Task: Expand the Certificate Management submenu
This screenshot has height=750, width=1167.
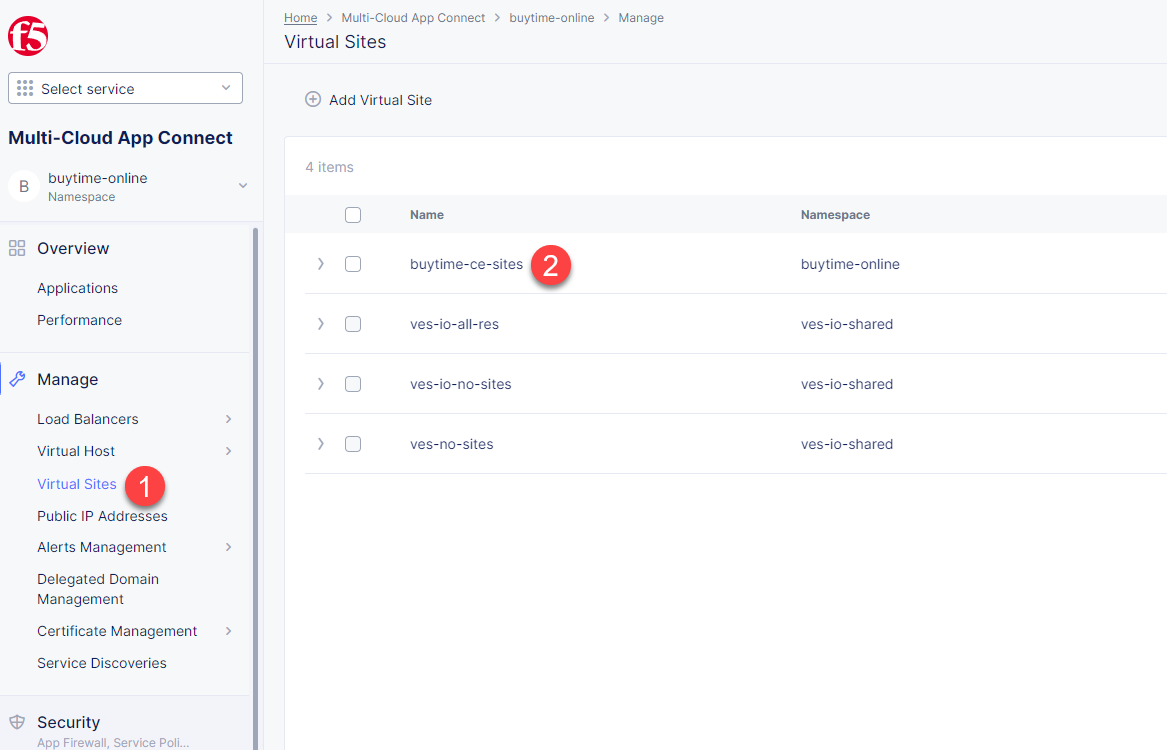Action: coord(228,631)
